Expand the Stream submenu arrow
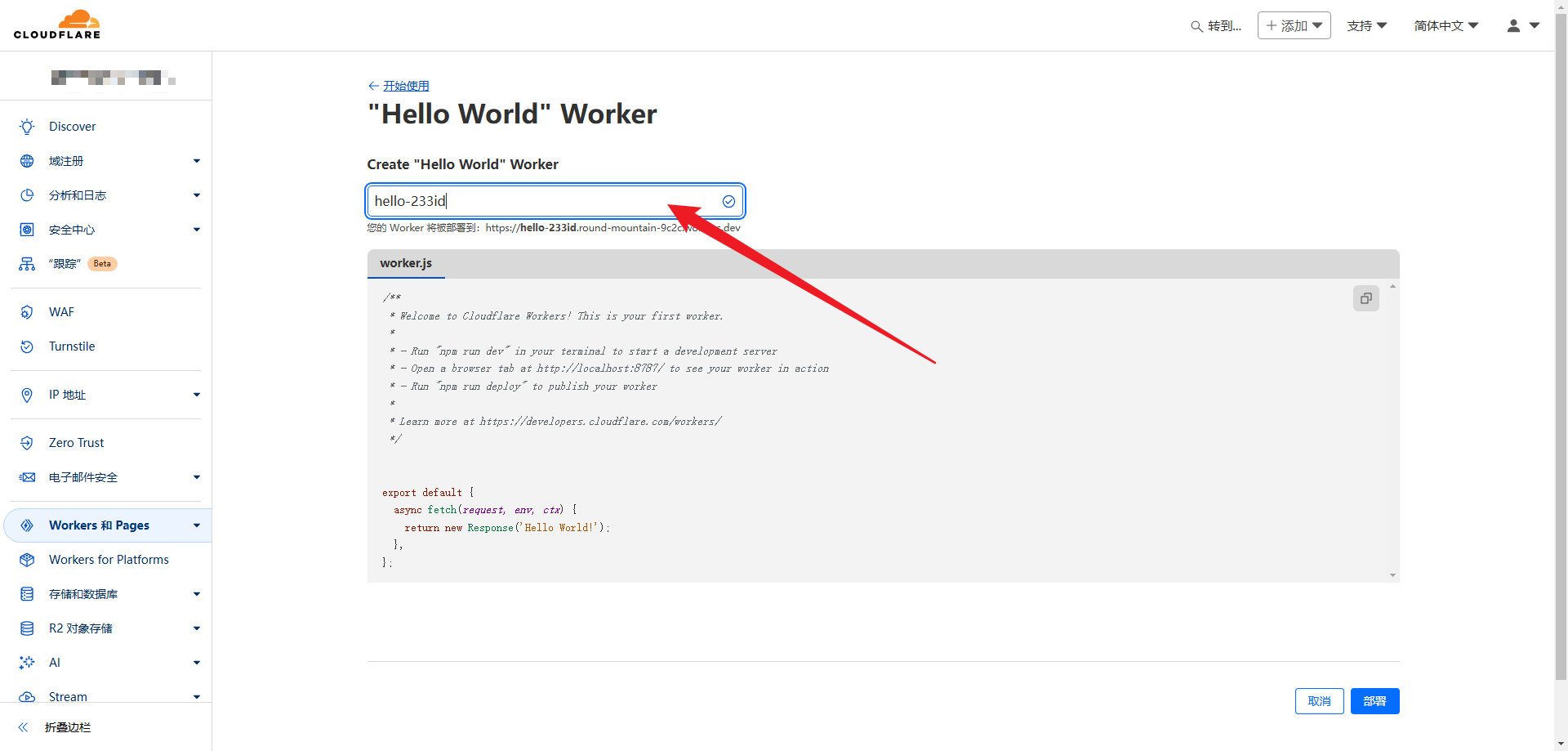Image resolution: width=1568 pixels, height=751 pixels. click(x=197, y=697)
